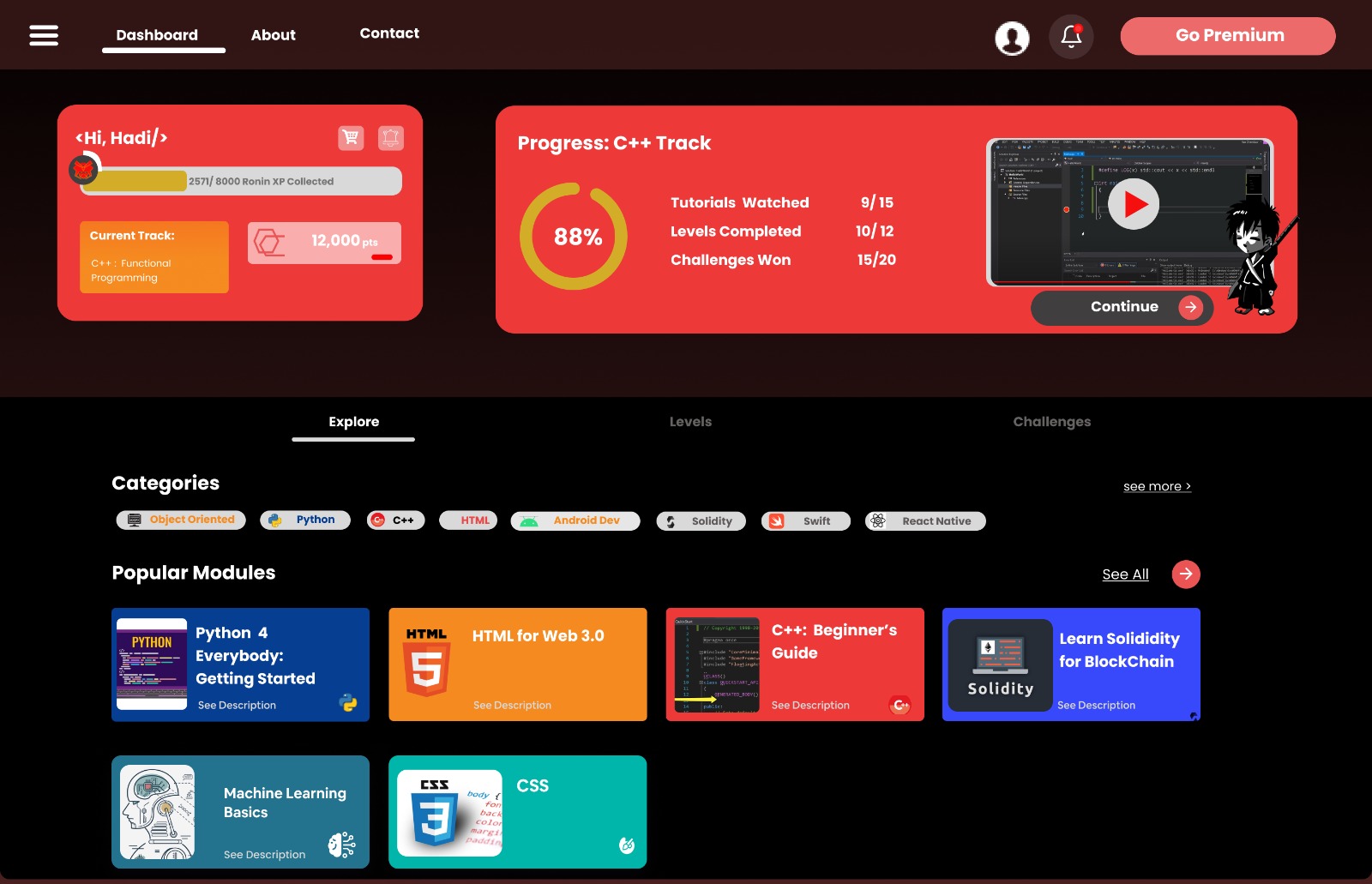
Task: Open See Description on Machine Learning Basics
Action: [264, 855]
